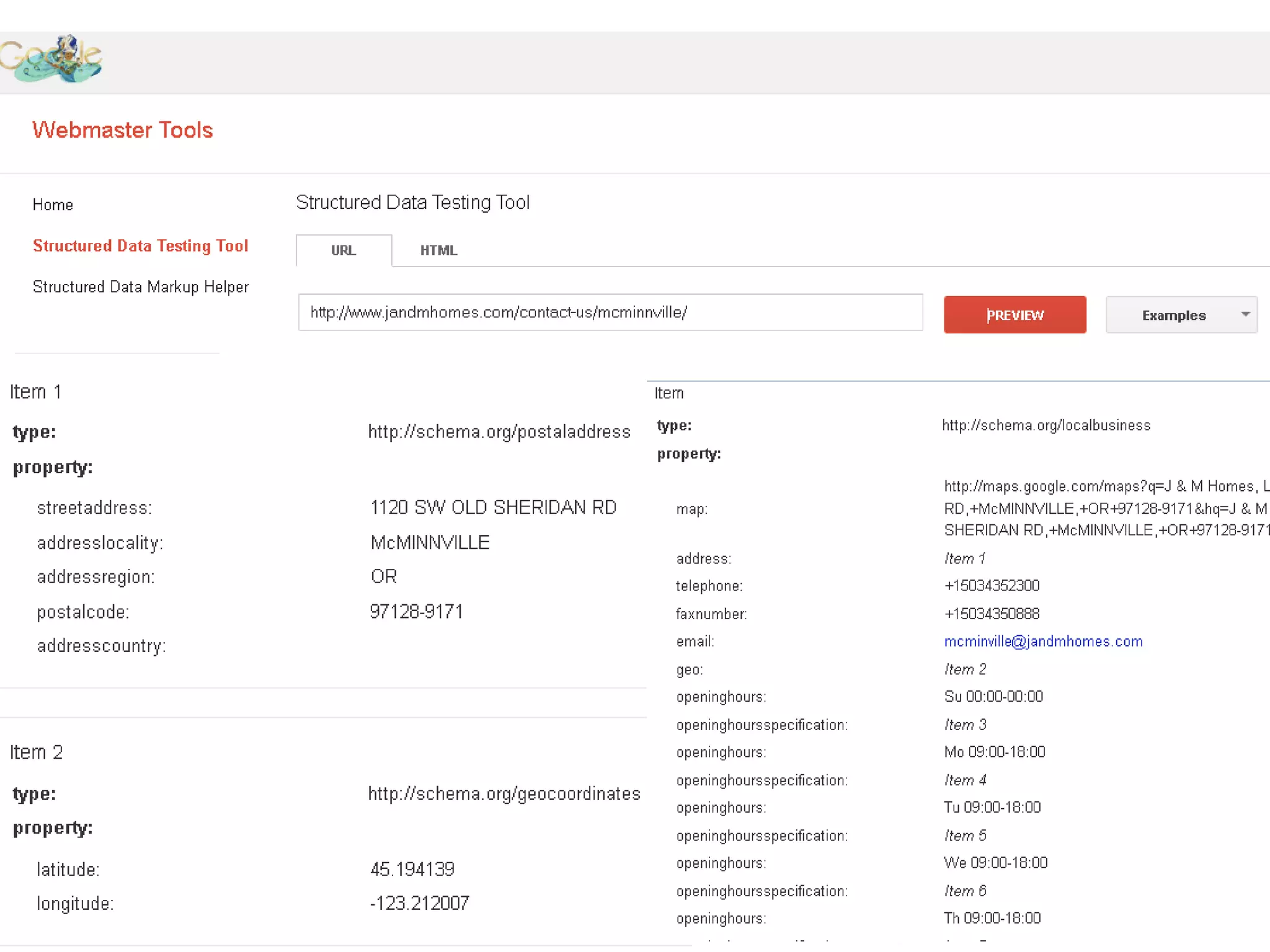Click the Mo 09:00-18:00 opening hours
Screen dimensions: 1270x952
coord(995,752)
